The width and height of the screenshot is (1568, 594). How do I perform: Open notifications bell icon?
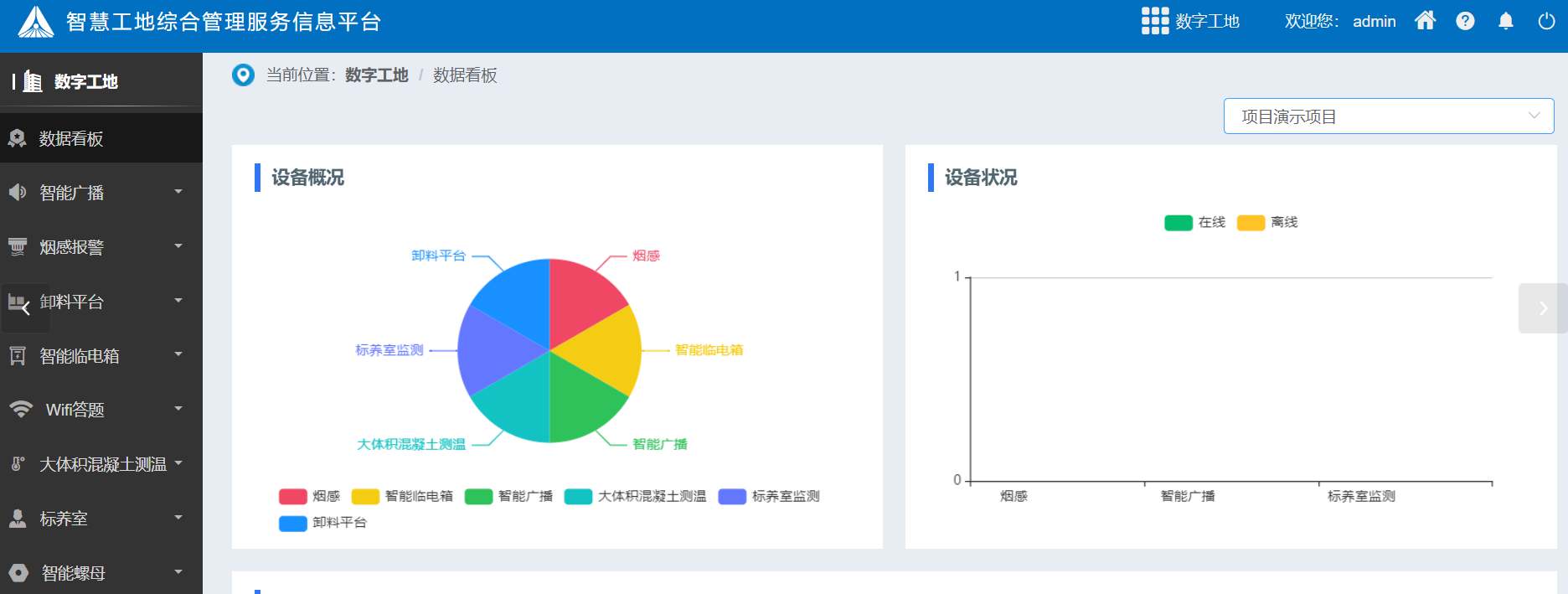pyautogui.click(x=1505, y=21)
